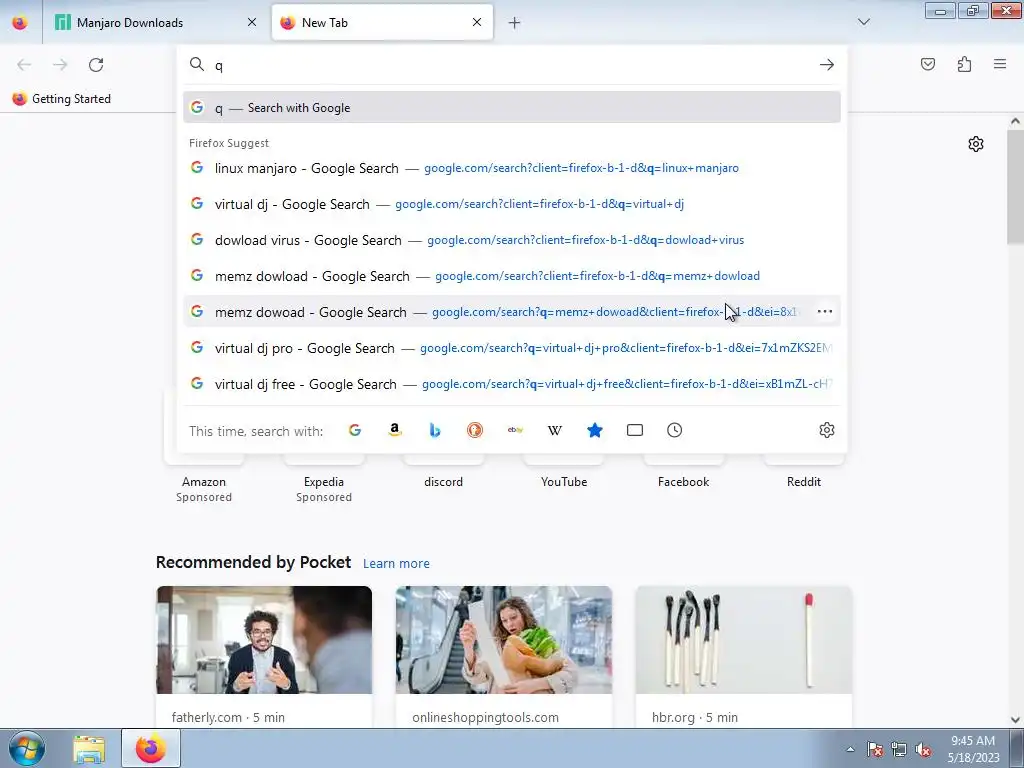Image resolution: width=1024 pixels, height=768 pixels.
Task: Open the taskbar clock and date
Action: pyautogui.click(x=973, y=749)
